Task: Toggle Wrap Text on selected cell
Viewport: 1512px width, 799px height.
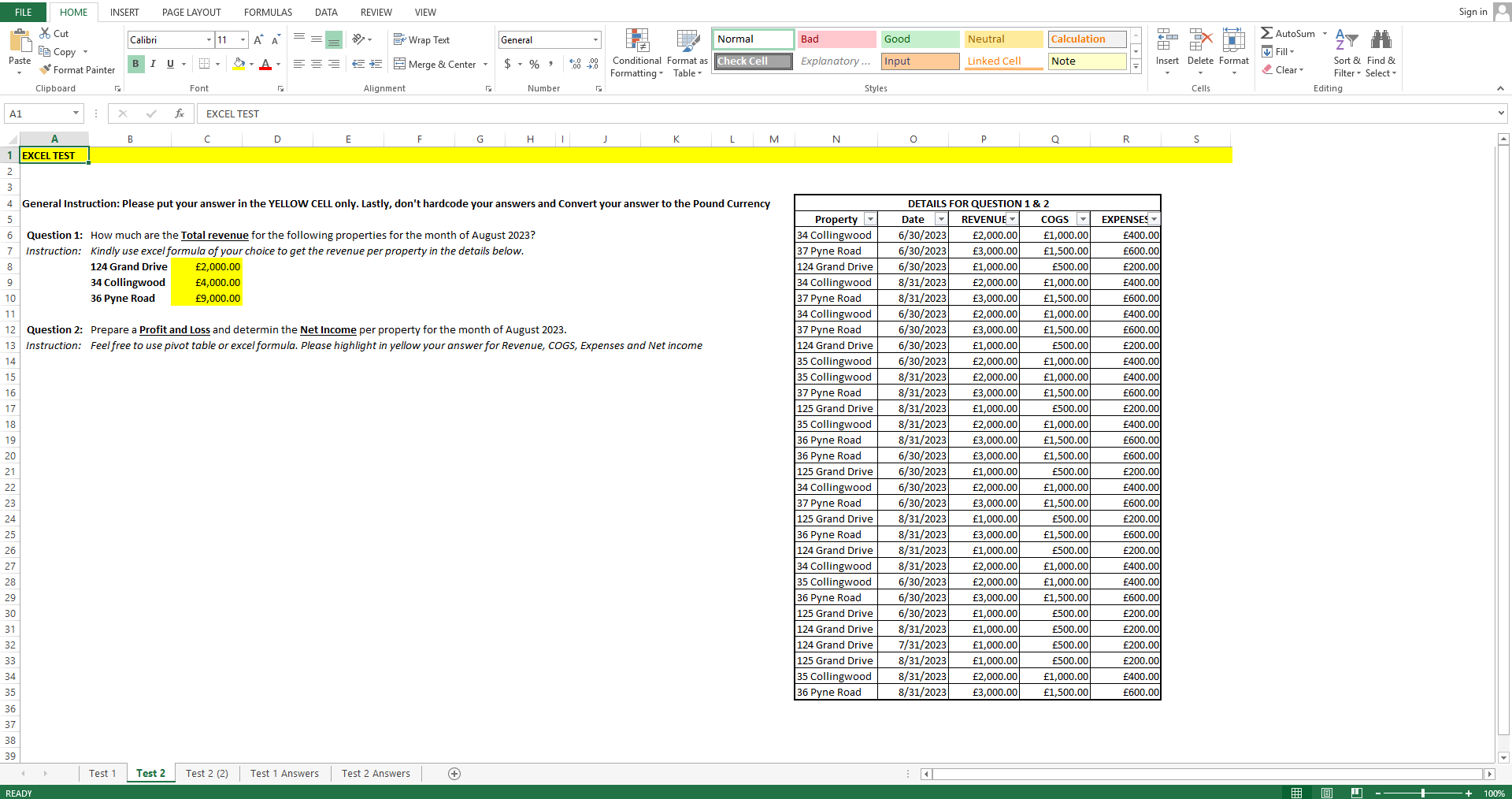Action: tap(421, 40)
